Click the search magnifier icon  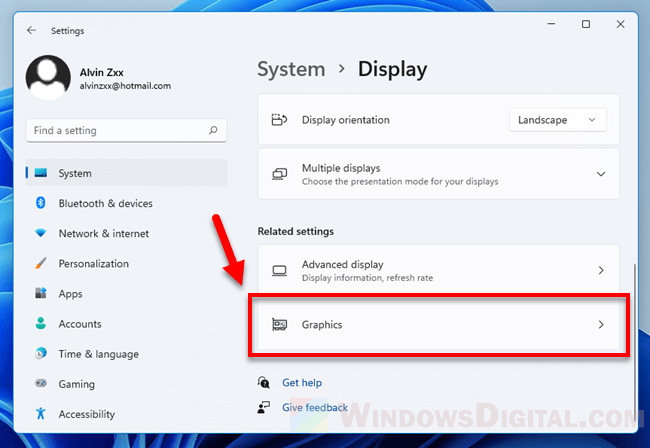click(213, 131)
